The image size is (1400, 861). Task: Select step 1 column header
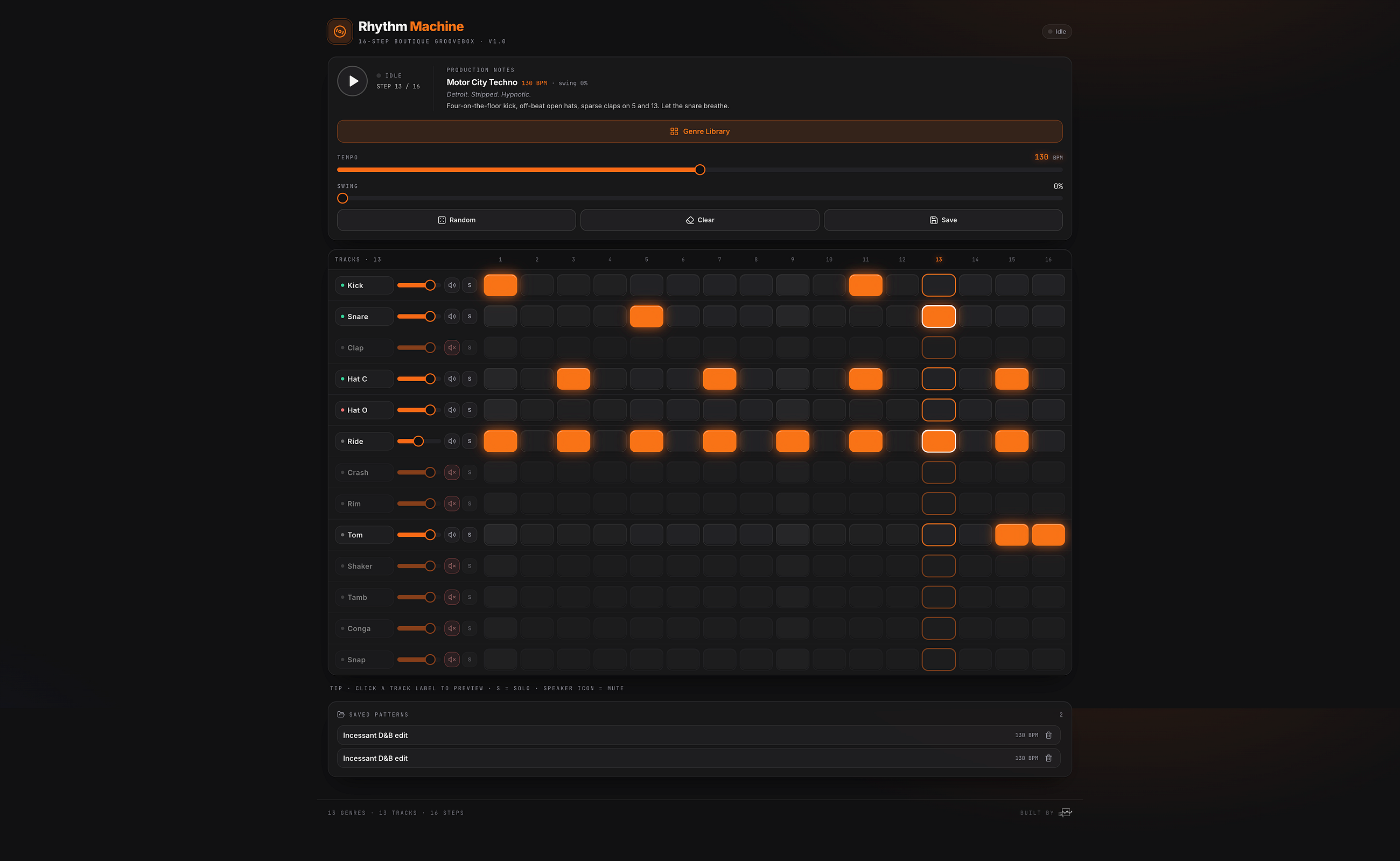point(500,260)
